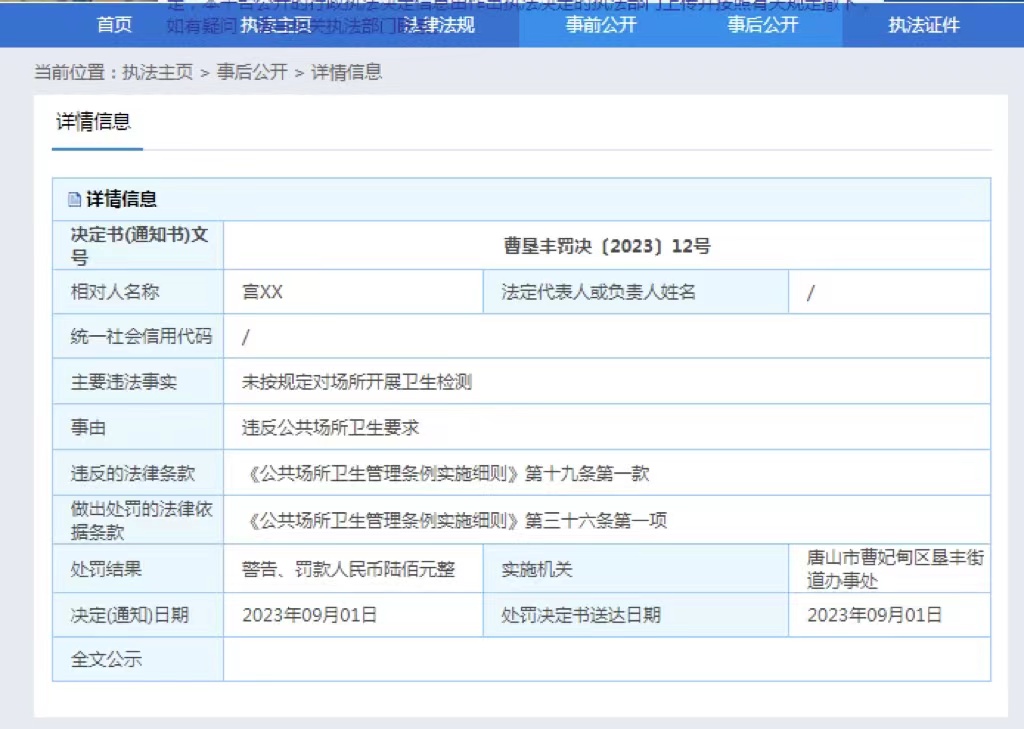The width and height of the screenshot is (1024, 729).
Task: Click the agency 唐山市曹妃甸区垦丰街道办事处
Action: [x=895, y=569]
